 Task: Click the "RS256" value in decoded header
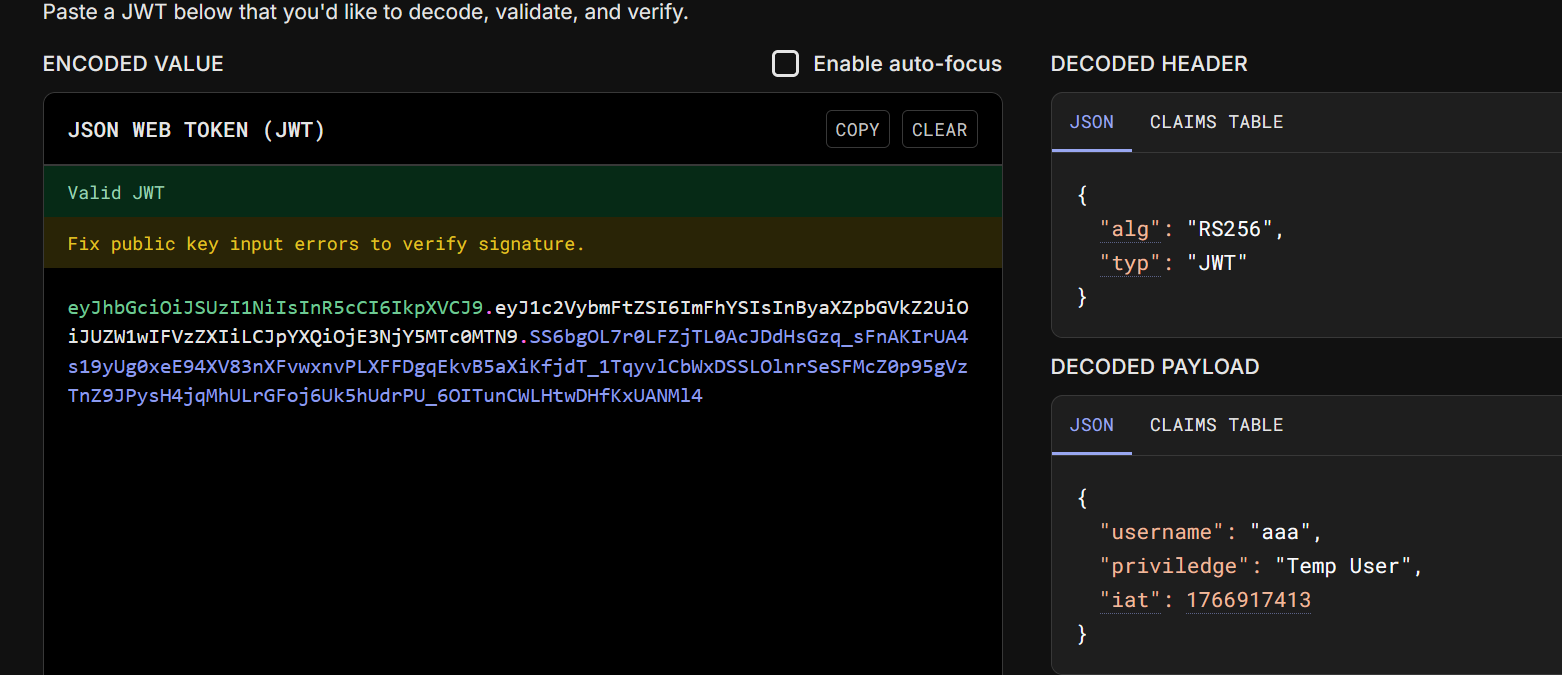pyautogui.click(x=1230, y=229)
